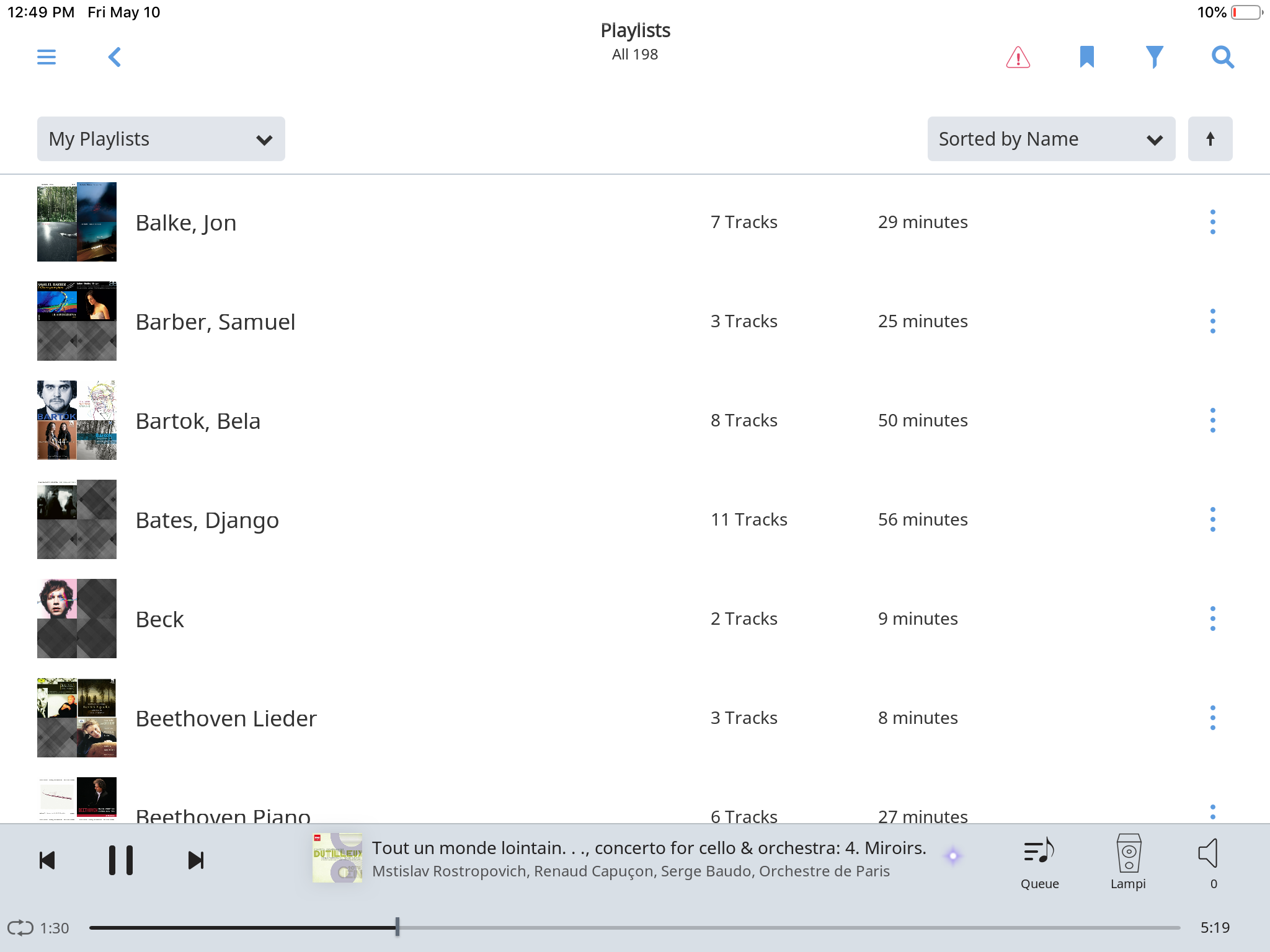The width and height of the screenshot is (1270, 952).
Task: Reverse sort order with up arrow
Action: point(1210,139)
